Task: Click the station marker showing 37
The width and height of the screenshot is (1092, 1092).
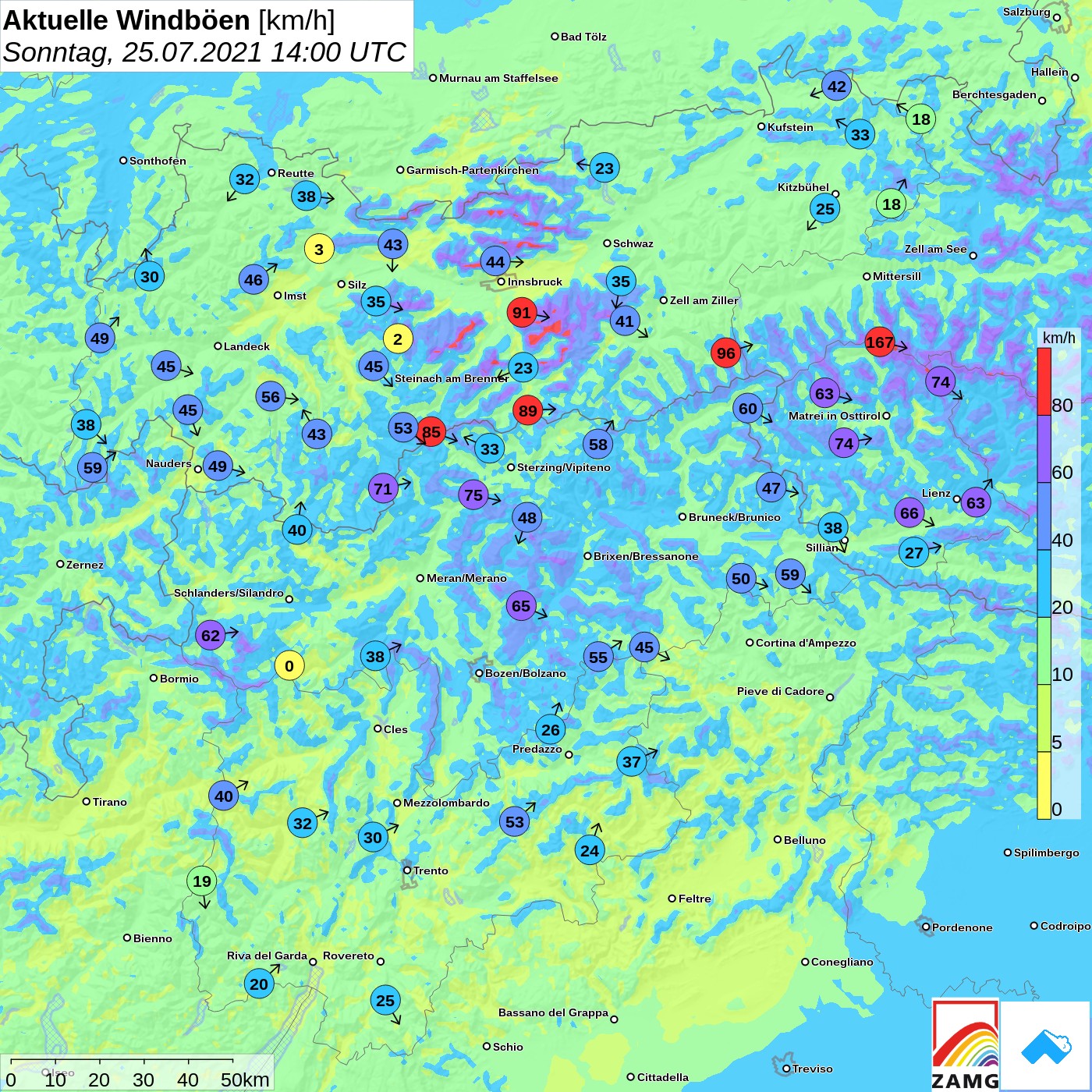Action: (632, 762)
